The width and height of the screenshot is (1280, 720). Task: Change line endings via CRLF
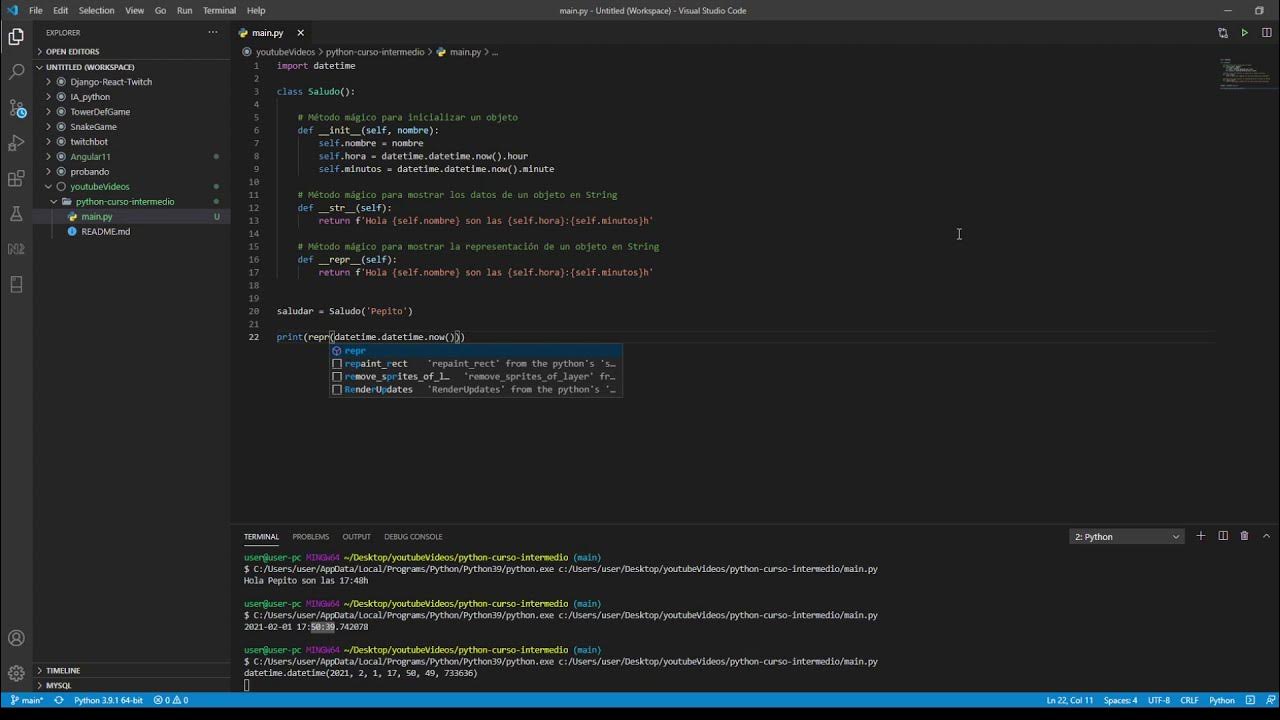tap(1189, 700)
